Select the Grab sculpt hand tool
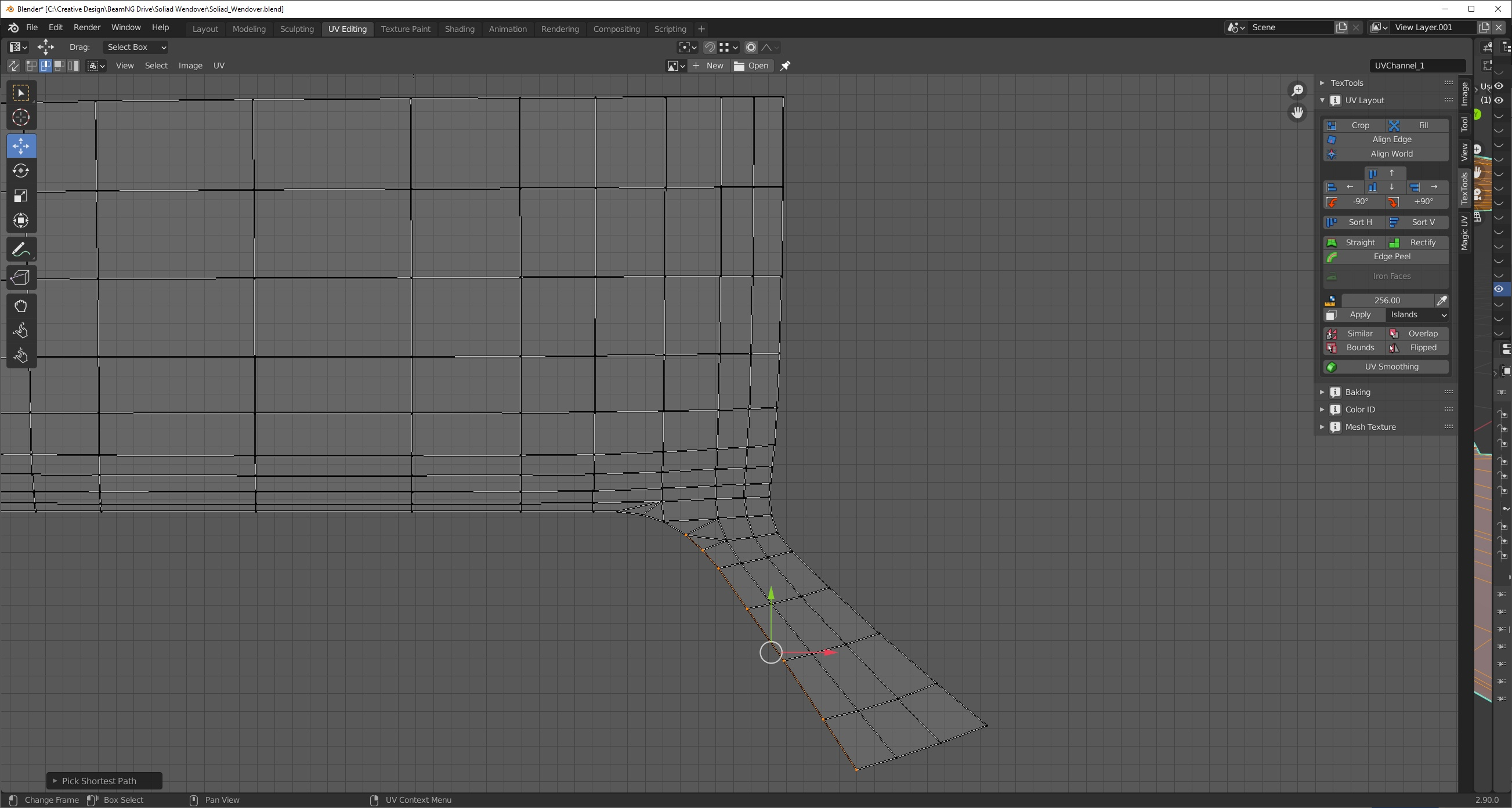The height and width of the screenshot is (808, 1512). [21, 306]
